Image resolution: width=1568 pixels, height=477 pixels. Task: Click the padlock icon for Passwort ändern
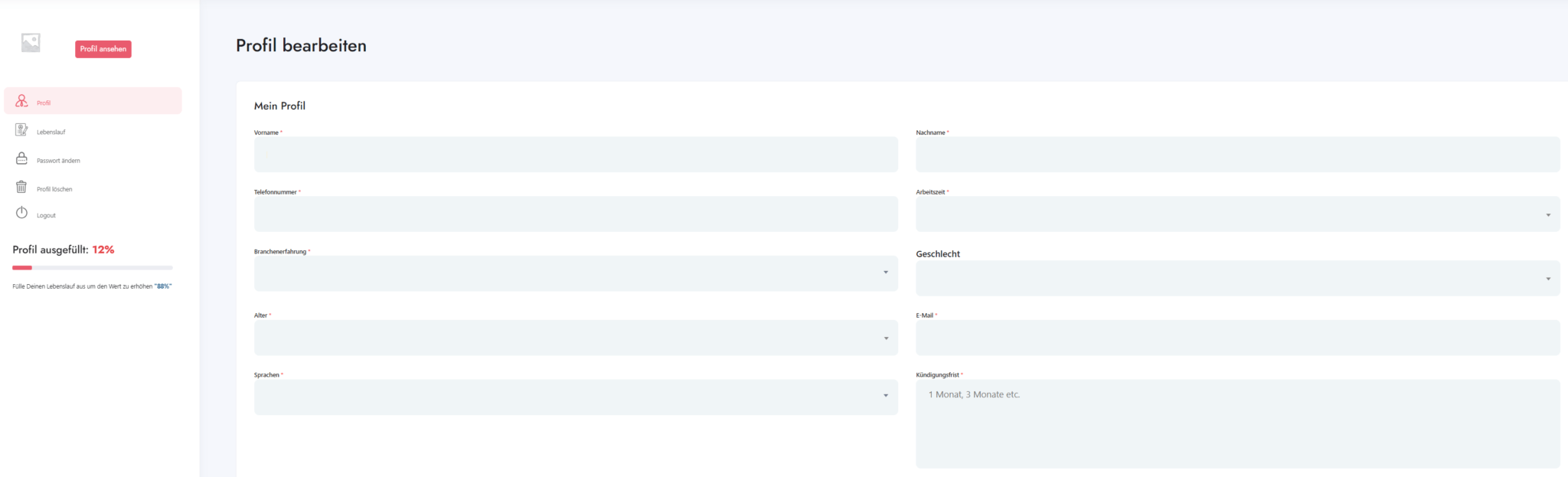tap(21, 158)
